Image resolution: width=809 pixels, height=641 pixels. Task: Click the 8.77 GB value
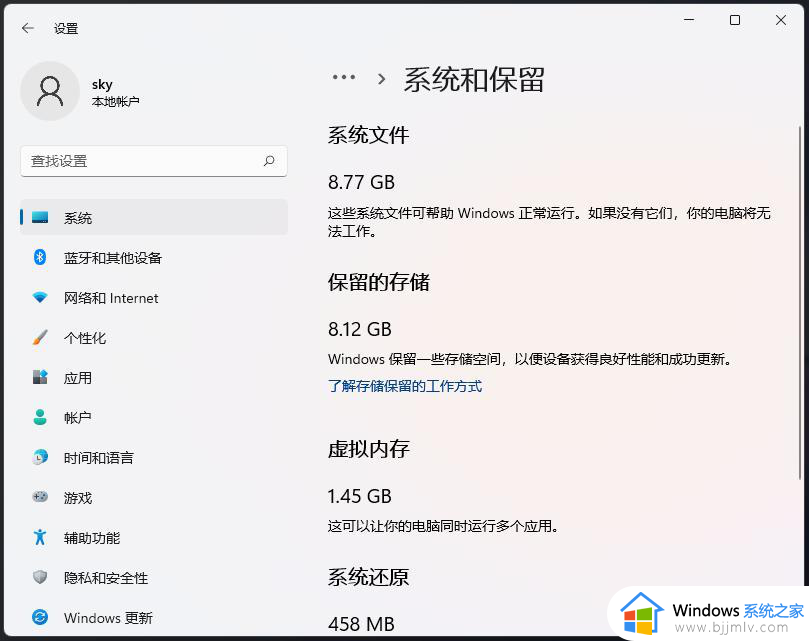(361, 182)
